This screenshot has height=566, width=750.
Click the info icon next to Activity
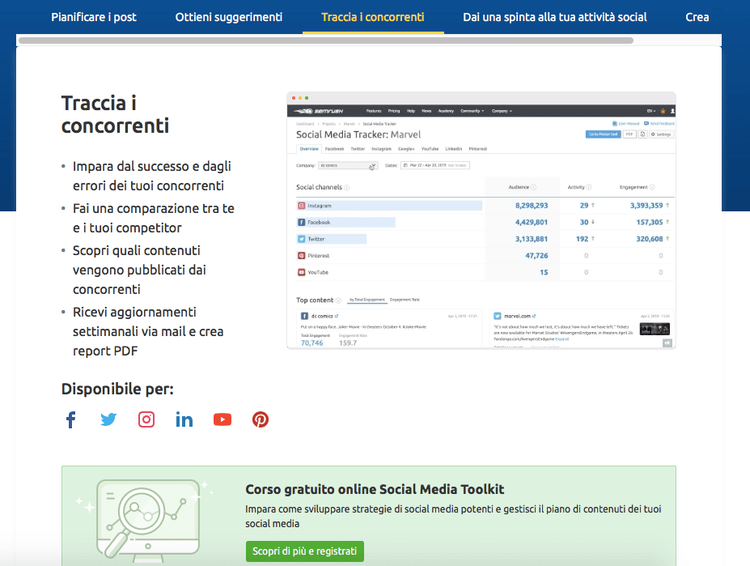point(589,187)
